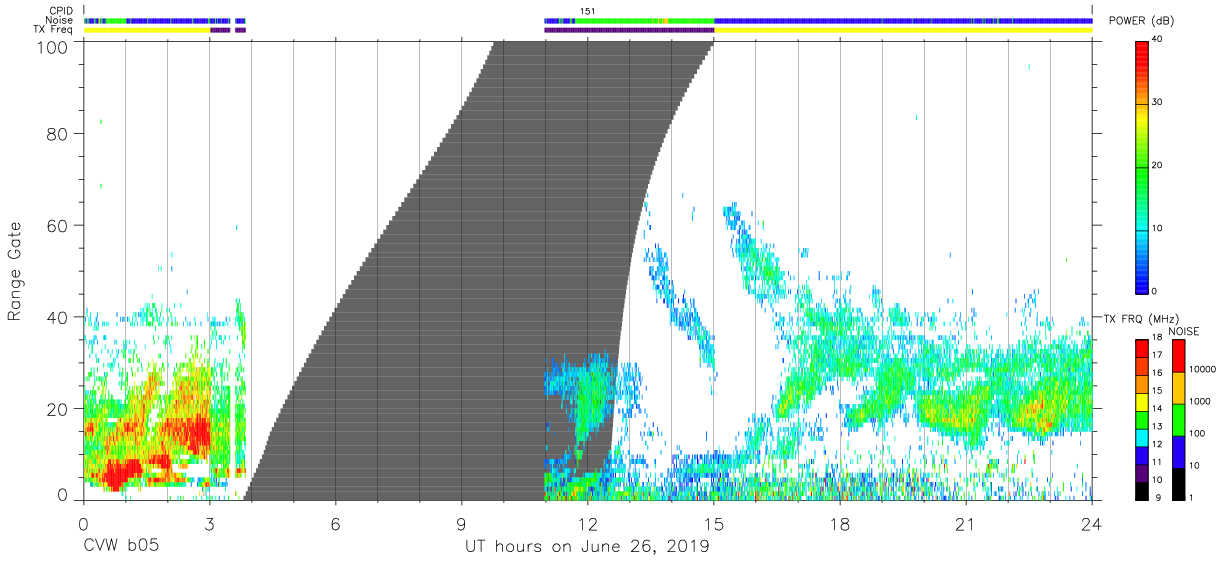The width and height of the screenshot is (1228, 567).
Task: Click the 'CPID' label at top left
Action: [62, 11]
